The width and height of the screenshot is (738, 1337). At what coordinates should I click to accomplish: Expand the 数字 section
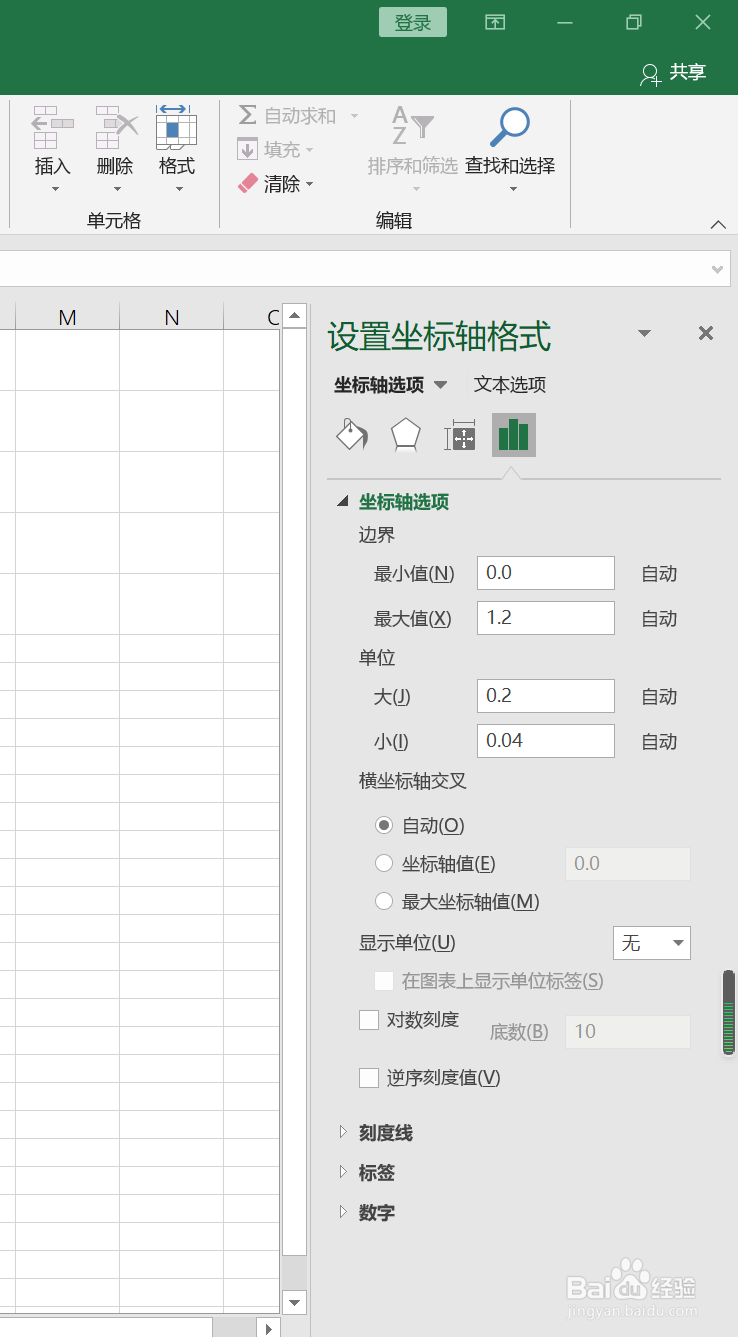[x=343, y=1212]
